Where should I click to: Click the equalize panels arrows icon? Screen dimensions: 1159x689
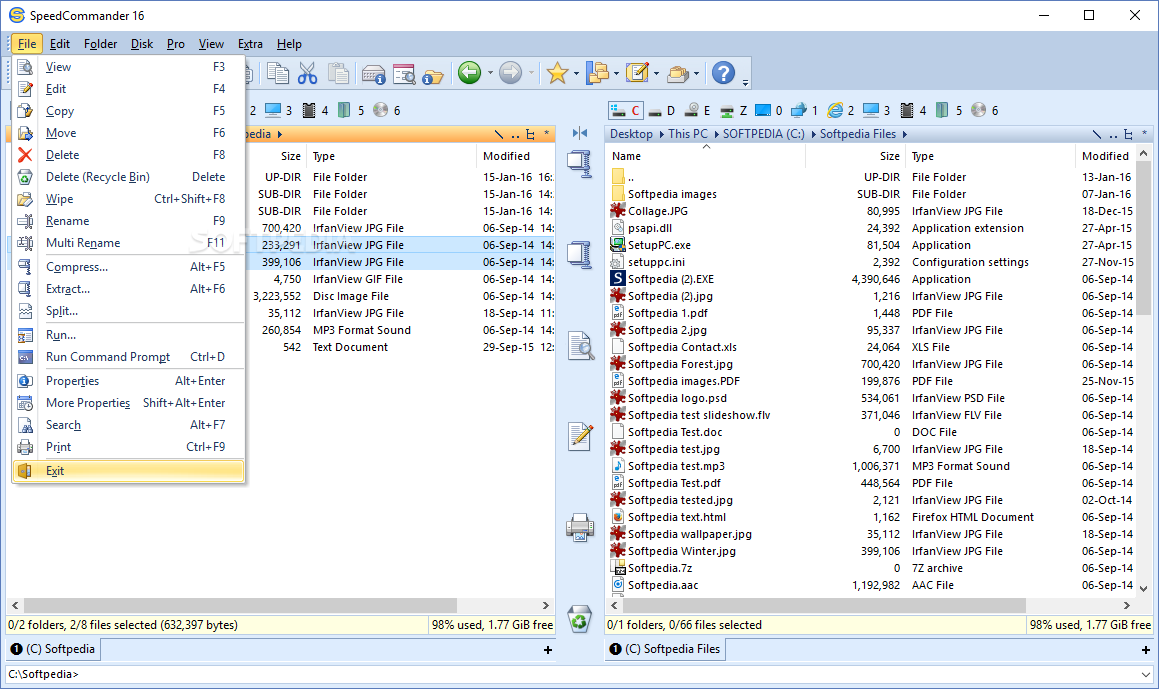580,133
